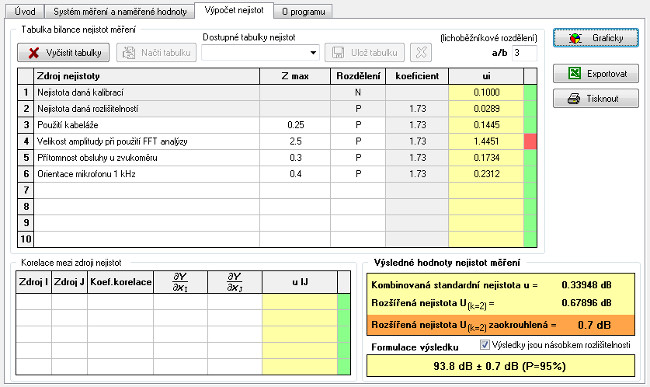The image size is (650, 387).
Task: Click the Rozdělení column header
Action: [358, 76]
